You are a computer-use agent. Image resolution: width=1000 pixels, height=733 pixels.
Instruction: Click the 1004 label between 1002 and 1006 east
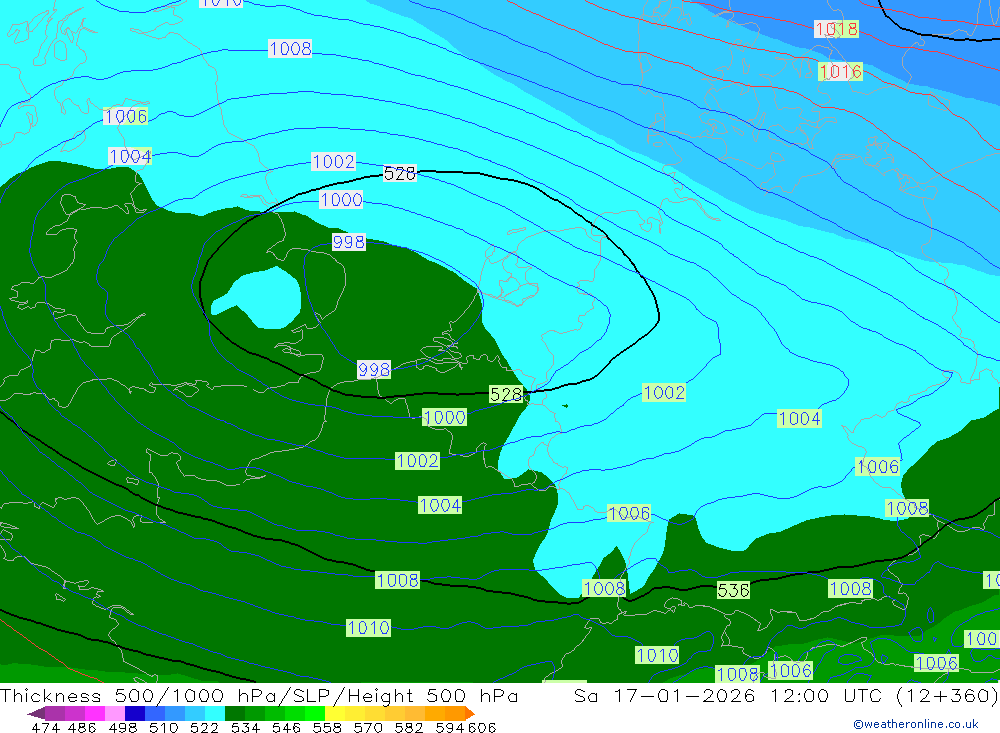(x=799, y=418)
